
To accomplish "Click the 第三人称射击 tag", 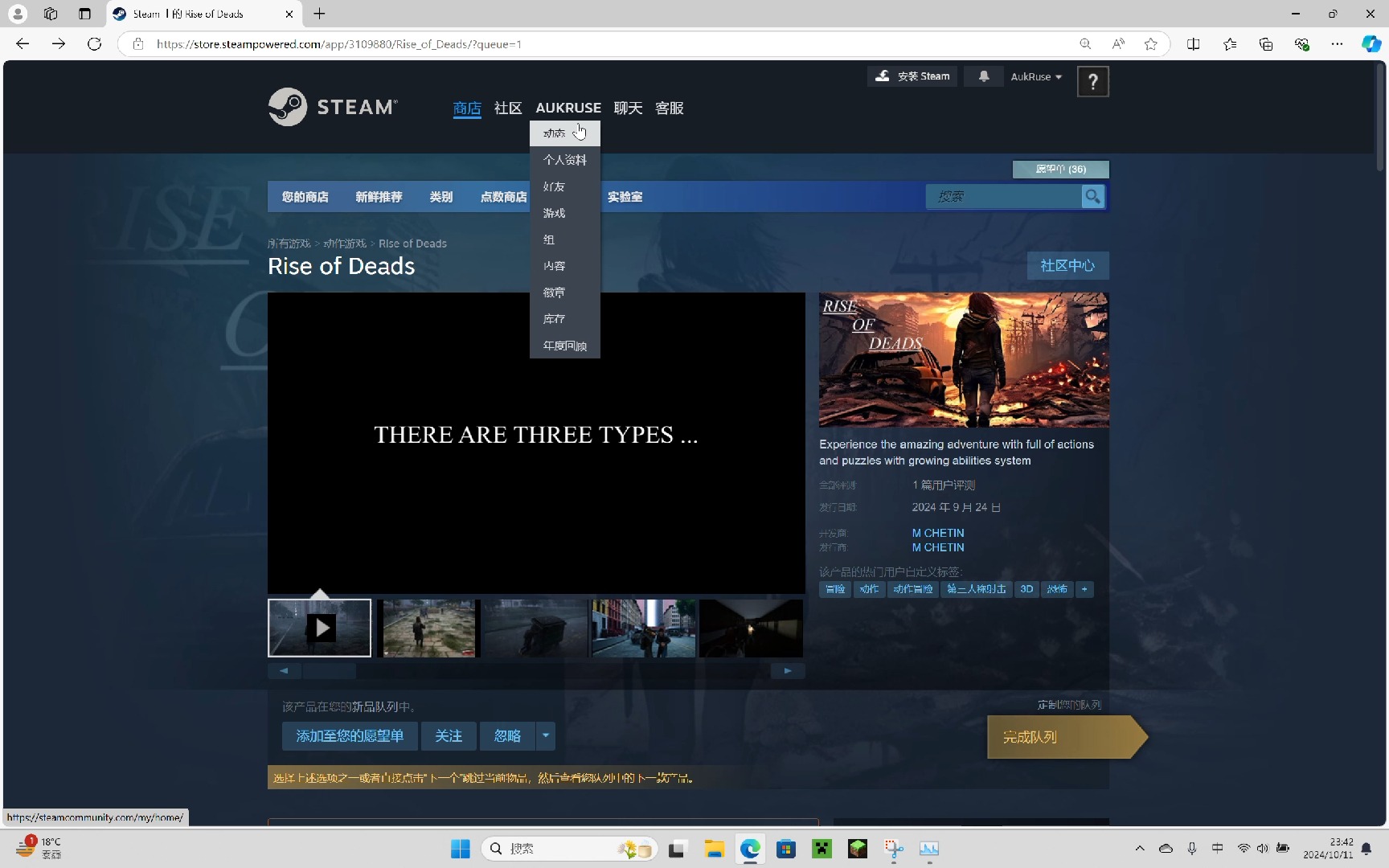I will tap(976, 589).
